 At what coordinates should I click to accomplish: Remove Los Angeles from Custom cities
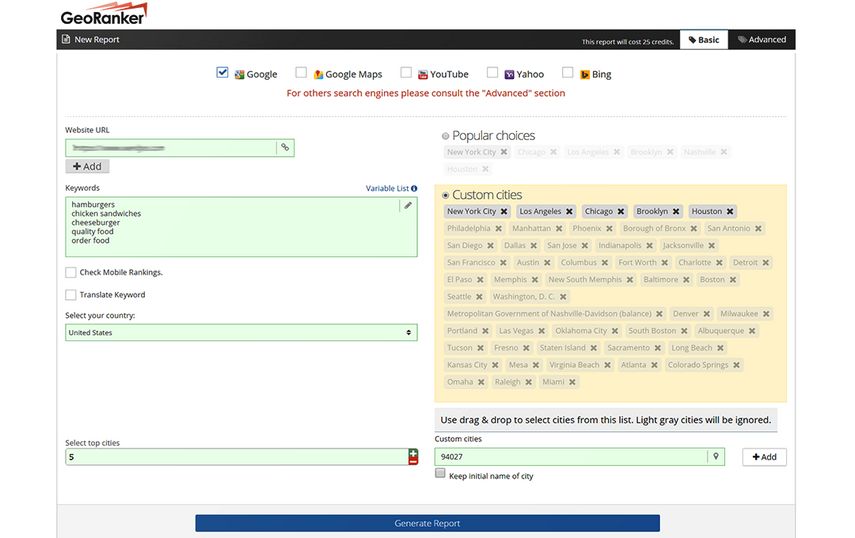click(x=569, y=211)
